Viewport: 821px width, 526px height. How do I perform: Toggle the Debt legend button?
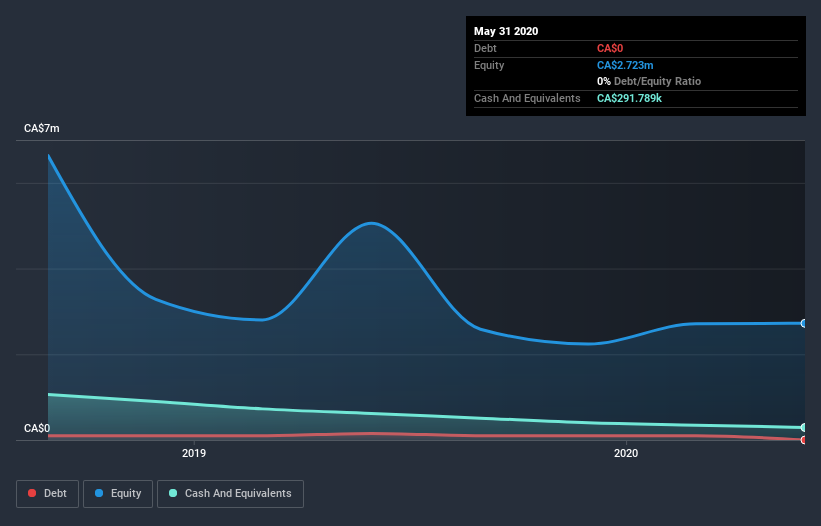click(x=47, y=494)
